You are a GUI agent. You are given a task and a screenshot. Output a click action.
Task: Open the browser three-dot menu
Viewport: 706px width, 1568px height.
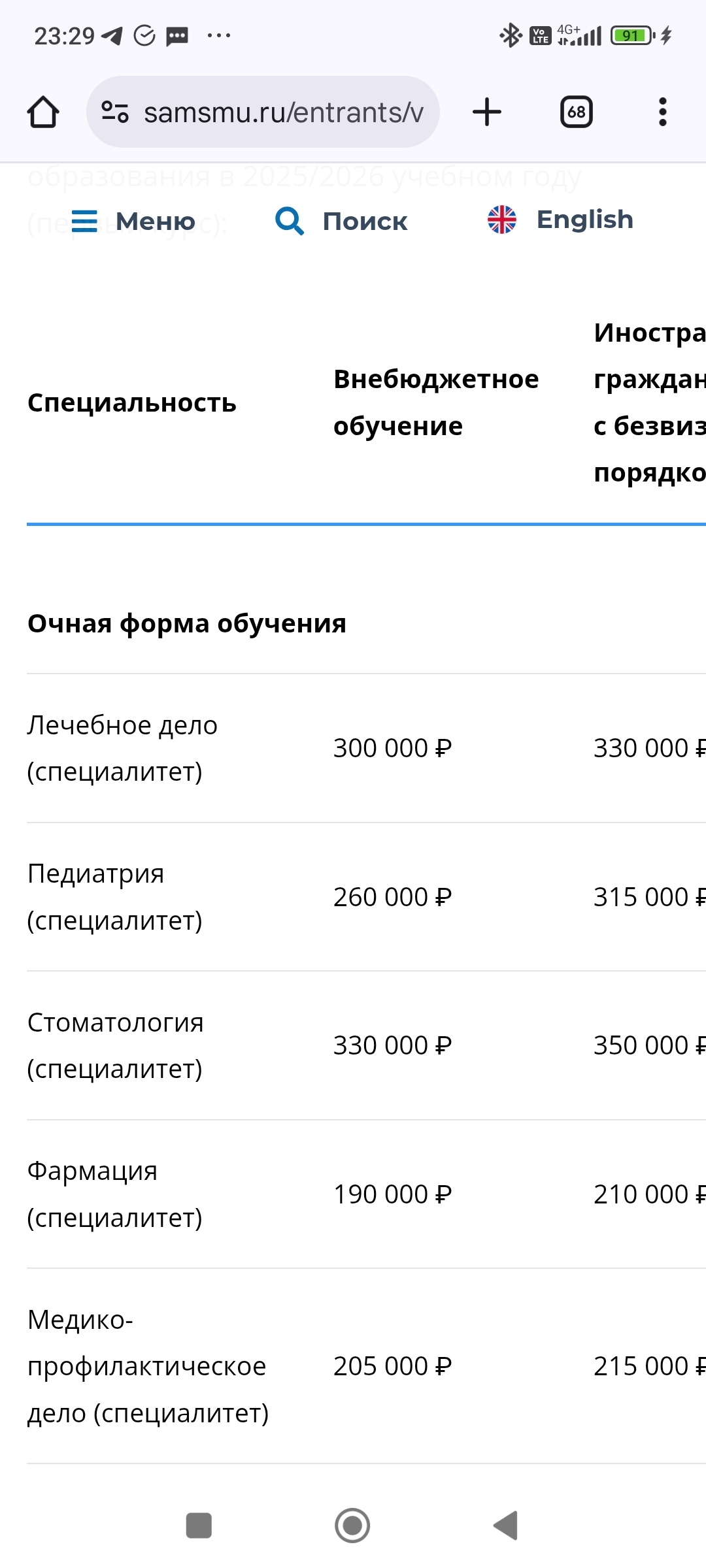pyautogui.click(x=662, y=112)
